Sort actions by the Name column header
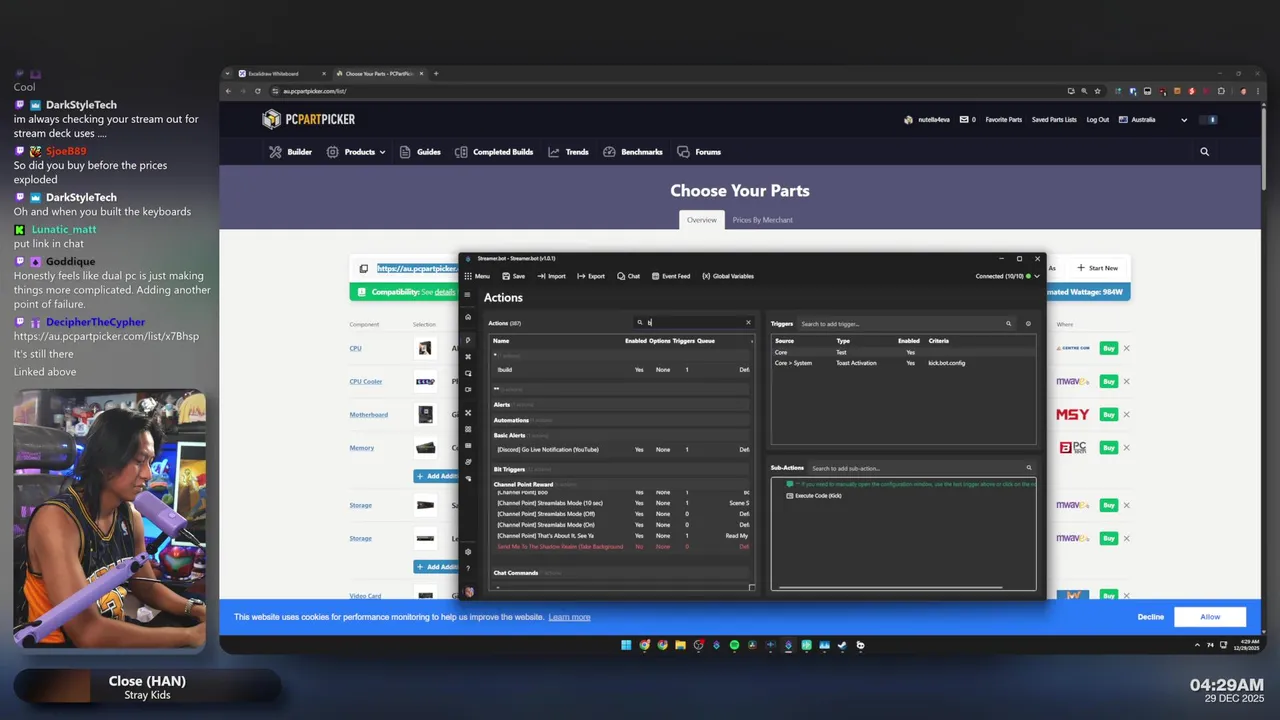Viewport: 1280px width, 720px height. tap(501, 341)
